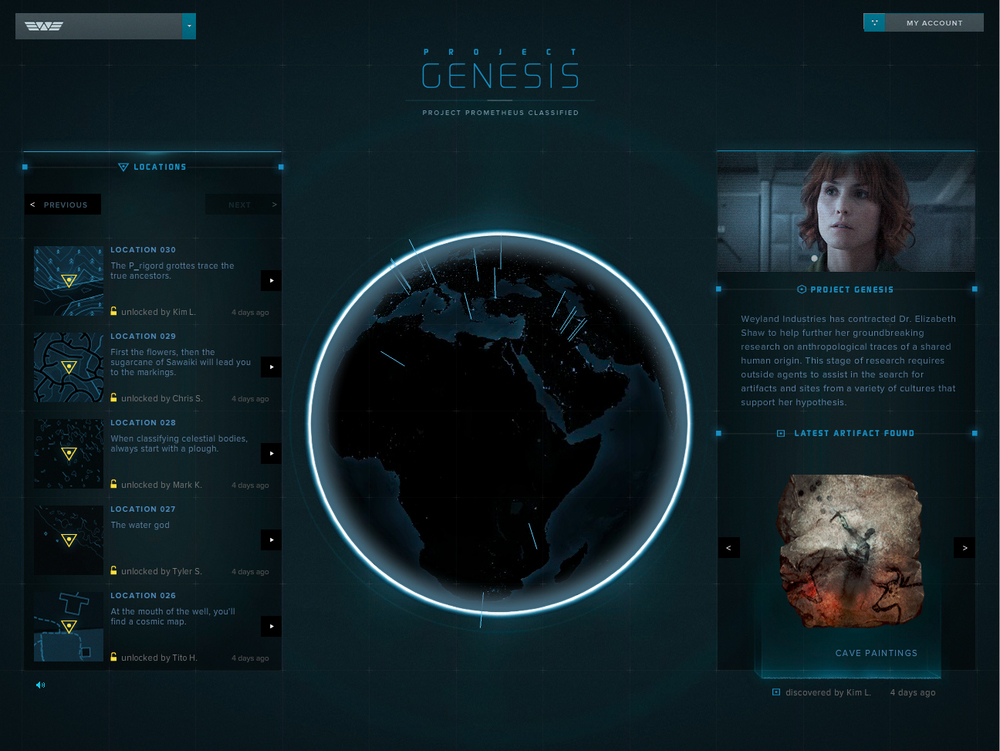Go to Previous locations page

[63, 205]
